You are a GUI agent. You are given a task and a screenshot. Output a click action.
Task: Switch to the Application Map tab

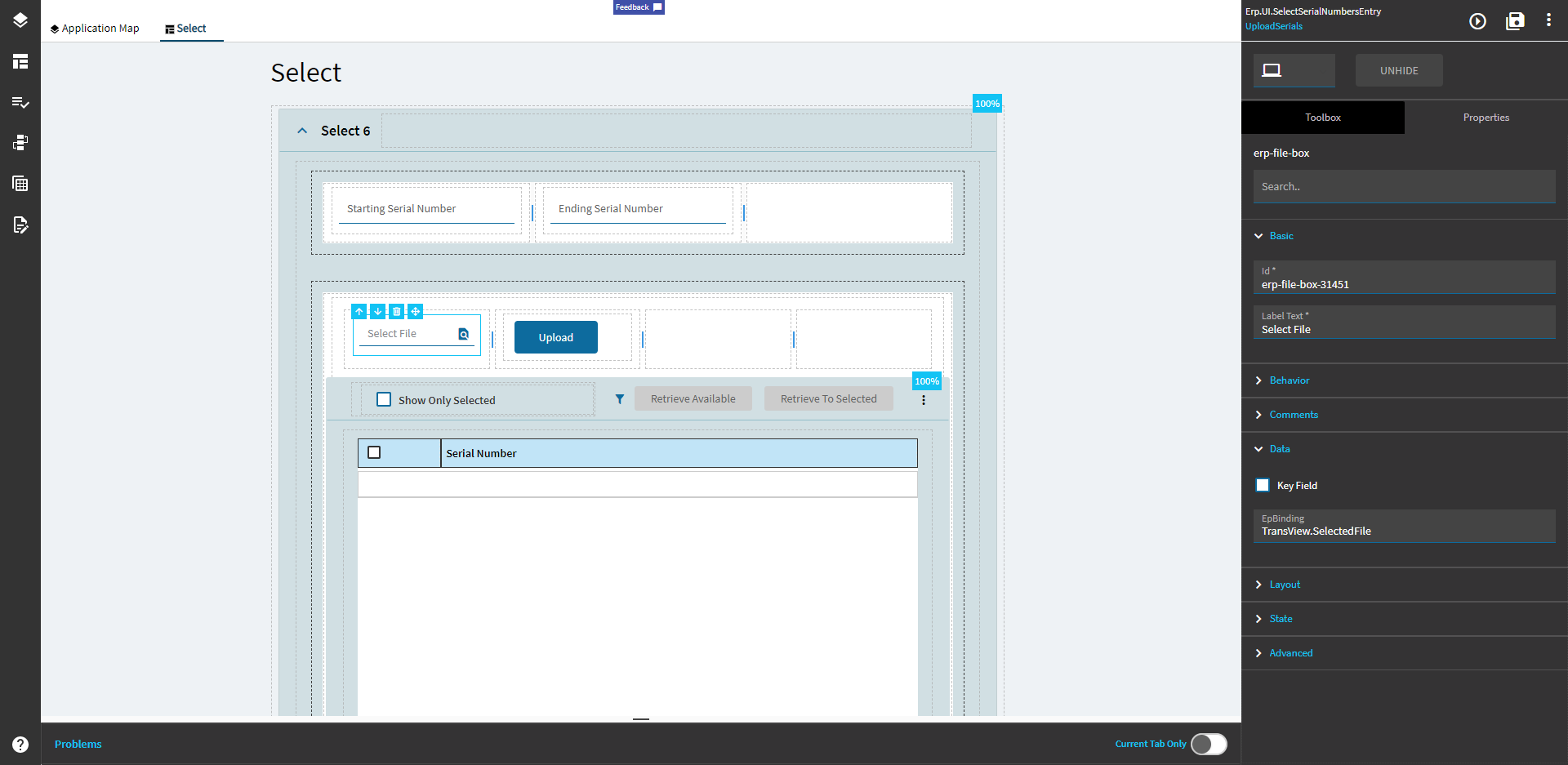click(x=95, y=29)
